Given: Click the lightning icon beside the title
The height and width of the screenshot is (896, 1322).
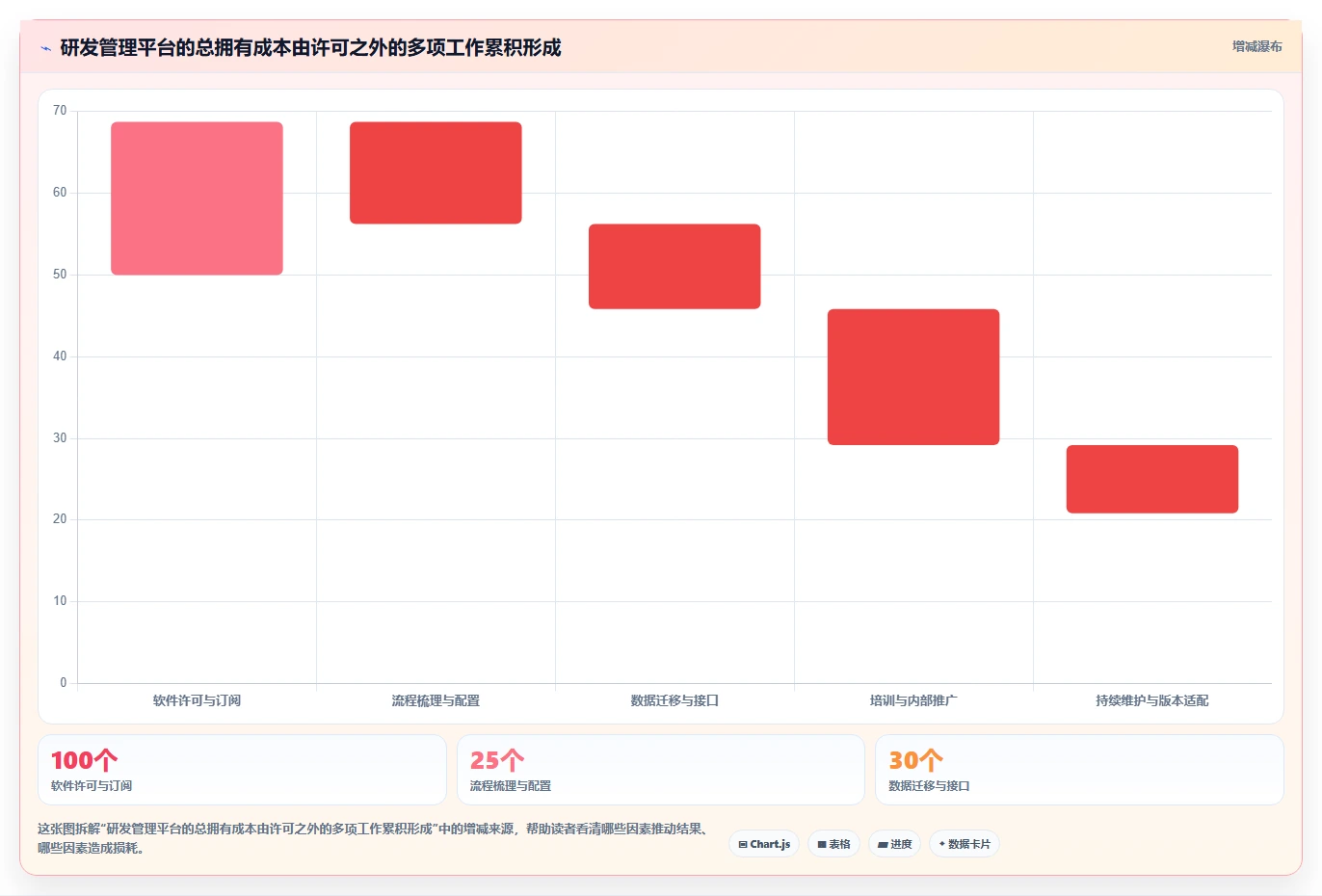Looking at the screenshot, I should (x=45, y=48).
